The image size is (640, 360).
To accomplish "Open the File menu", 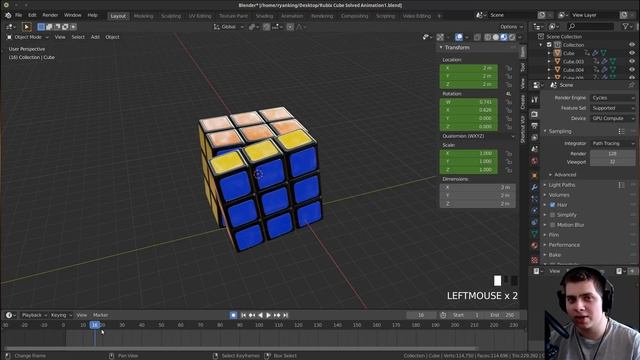I will pos(18,15).
